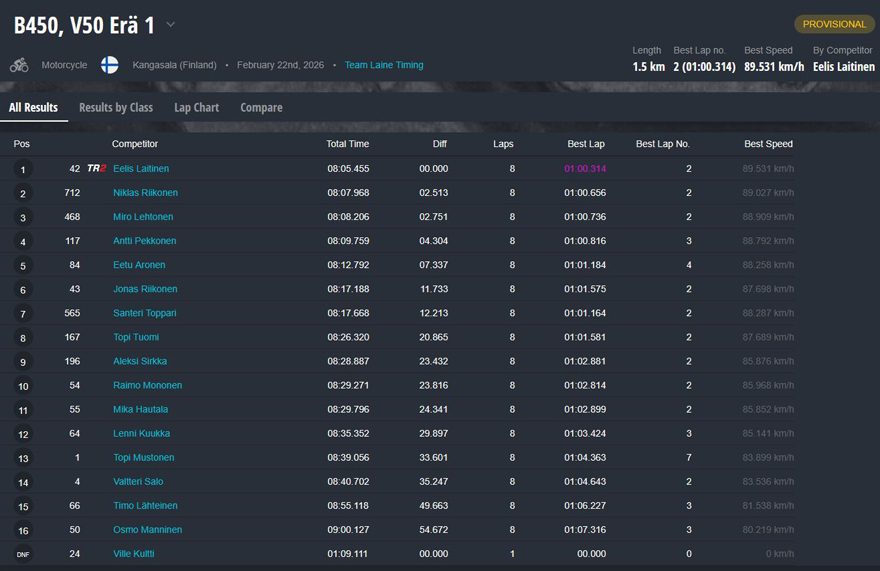
Task: Open the Lap Chart tab
Action: click(196, 107)
